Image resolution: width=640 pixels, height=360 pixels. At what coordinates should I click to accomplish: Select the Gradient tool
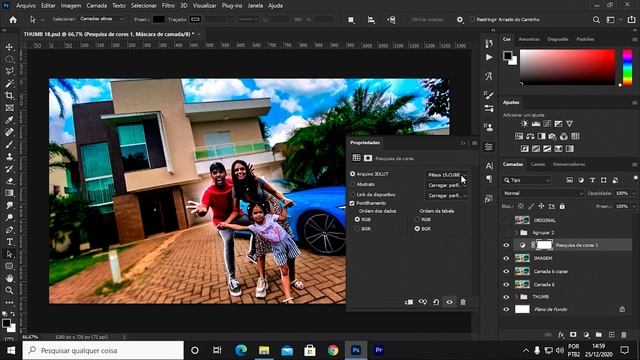[9, 193]
